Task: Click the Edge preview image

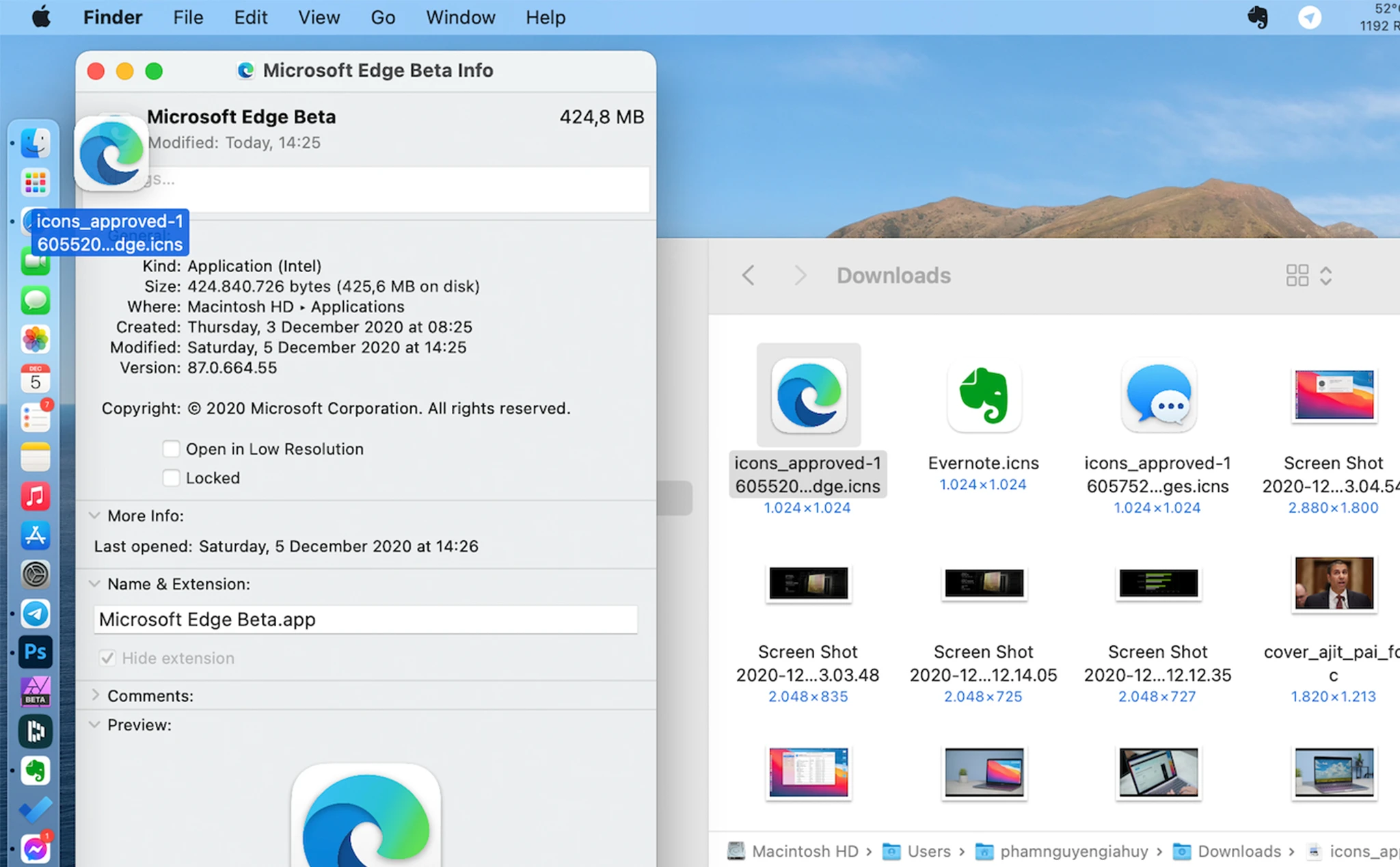Action: point(366,815)
